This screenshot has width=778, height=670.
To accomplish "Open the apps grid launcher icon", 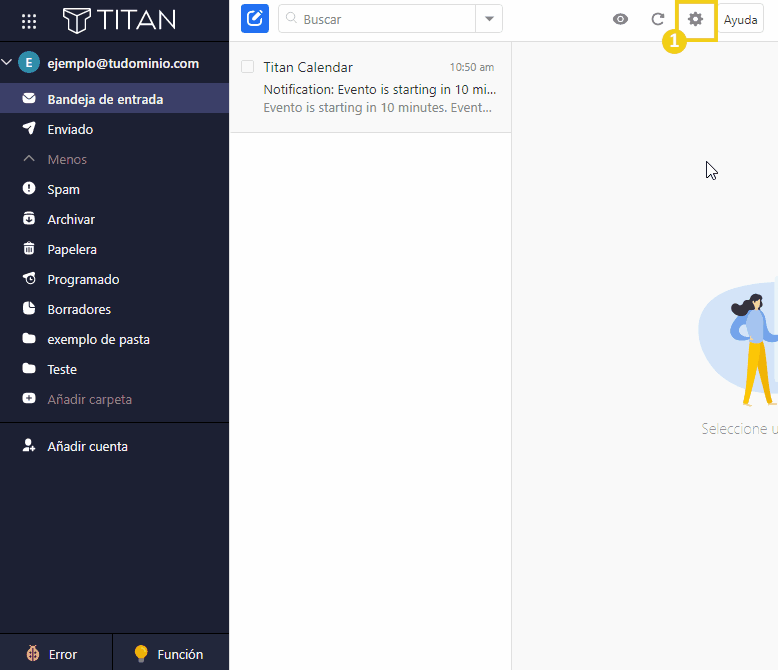I will (29, 21).
